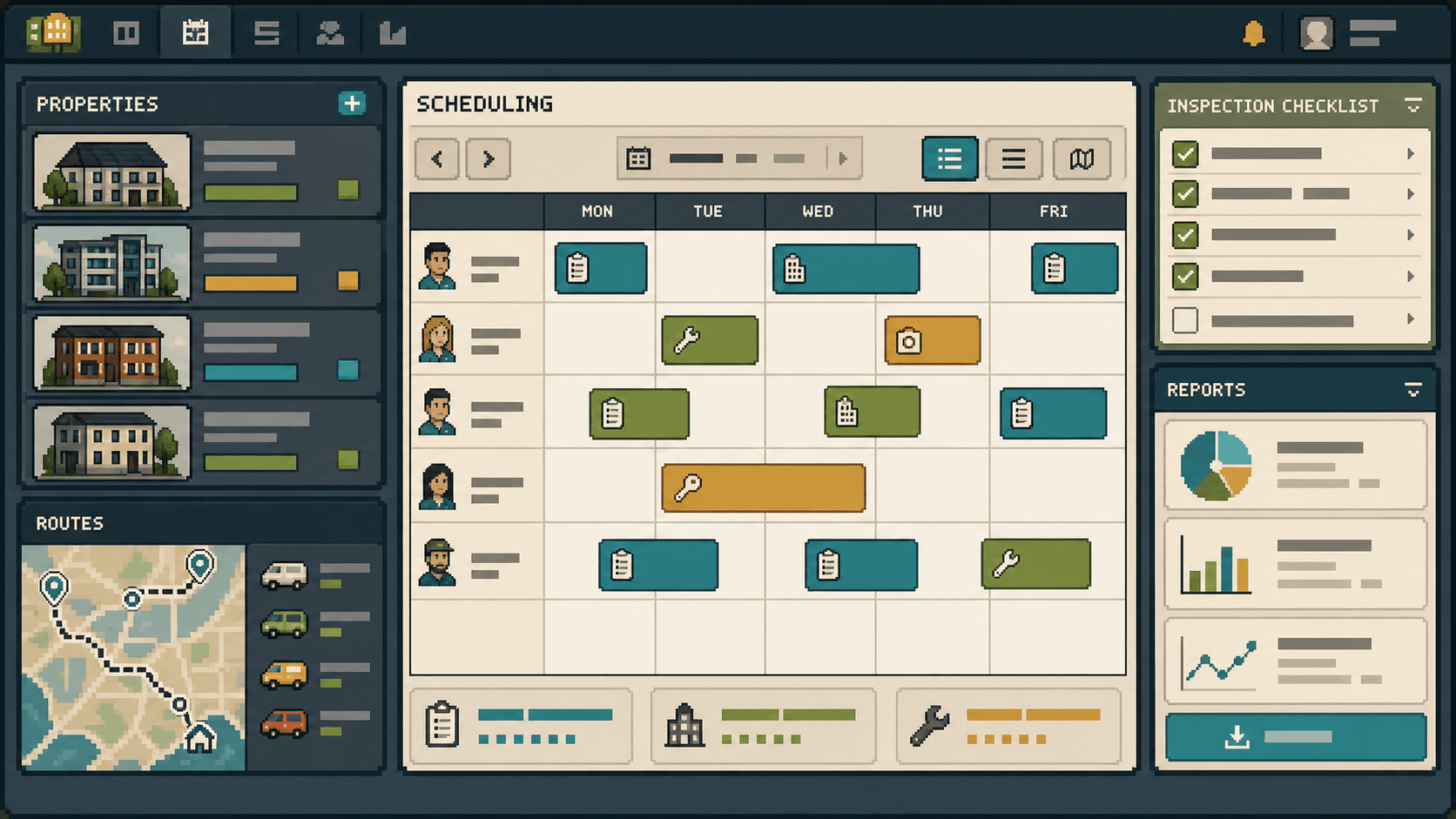This screenshot has width=1456, height=819.
Task: Collapse the Reports panel
Action: (1412, 389)
